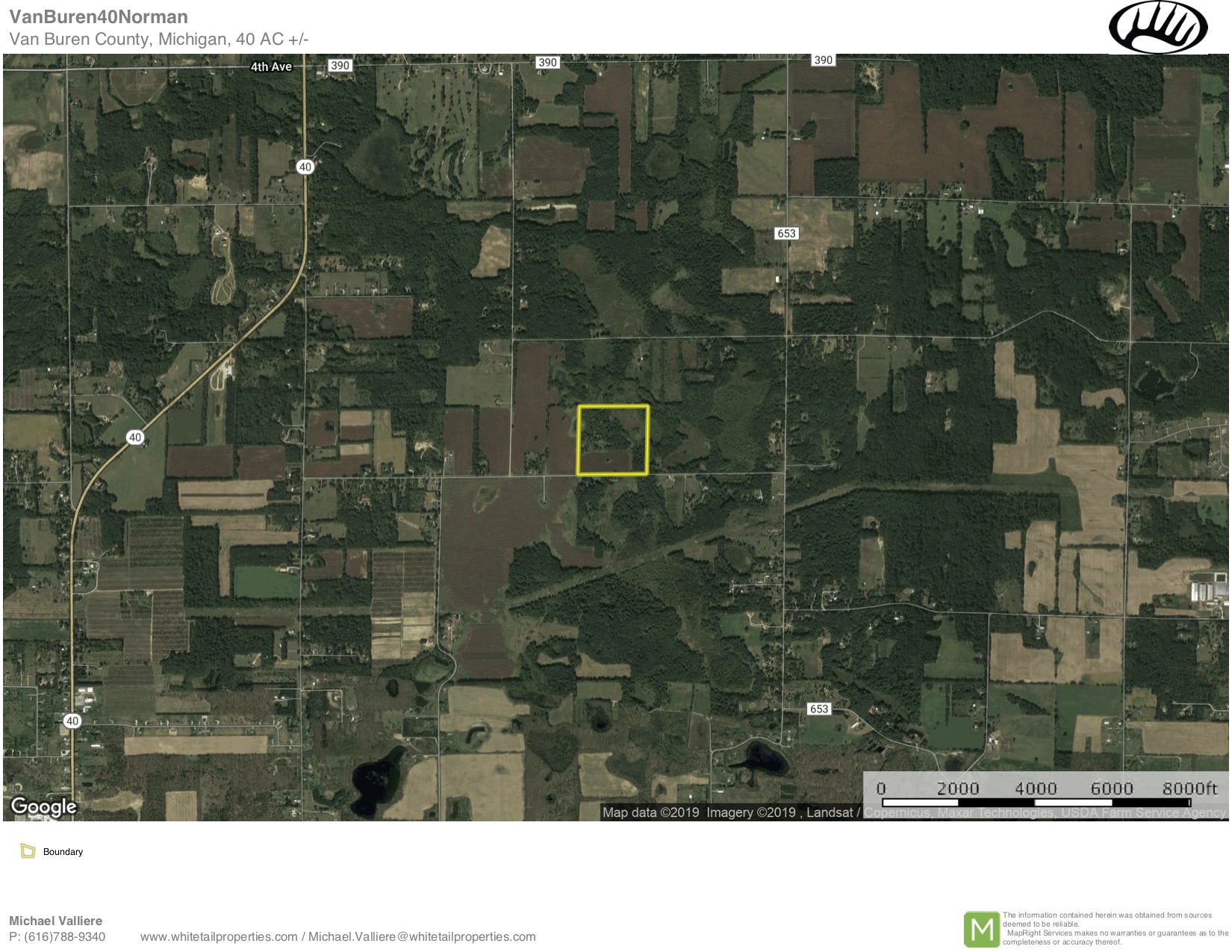Click the rightmost 390 road shield
The image size is (1232, 952).
coord(823,60)
